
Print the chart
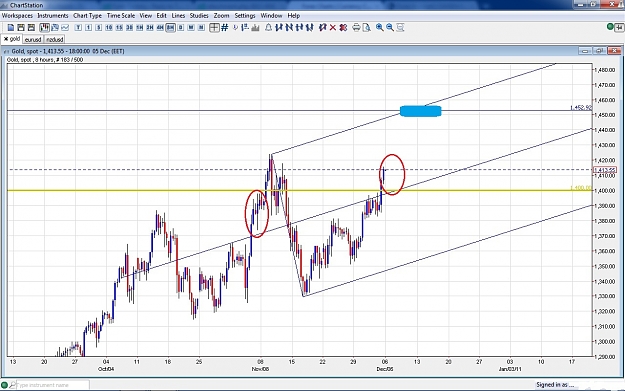point(356,28)
